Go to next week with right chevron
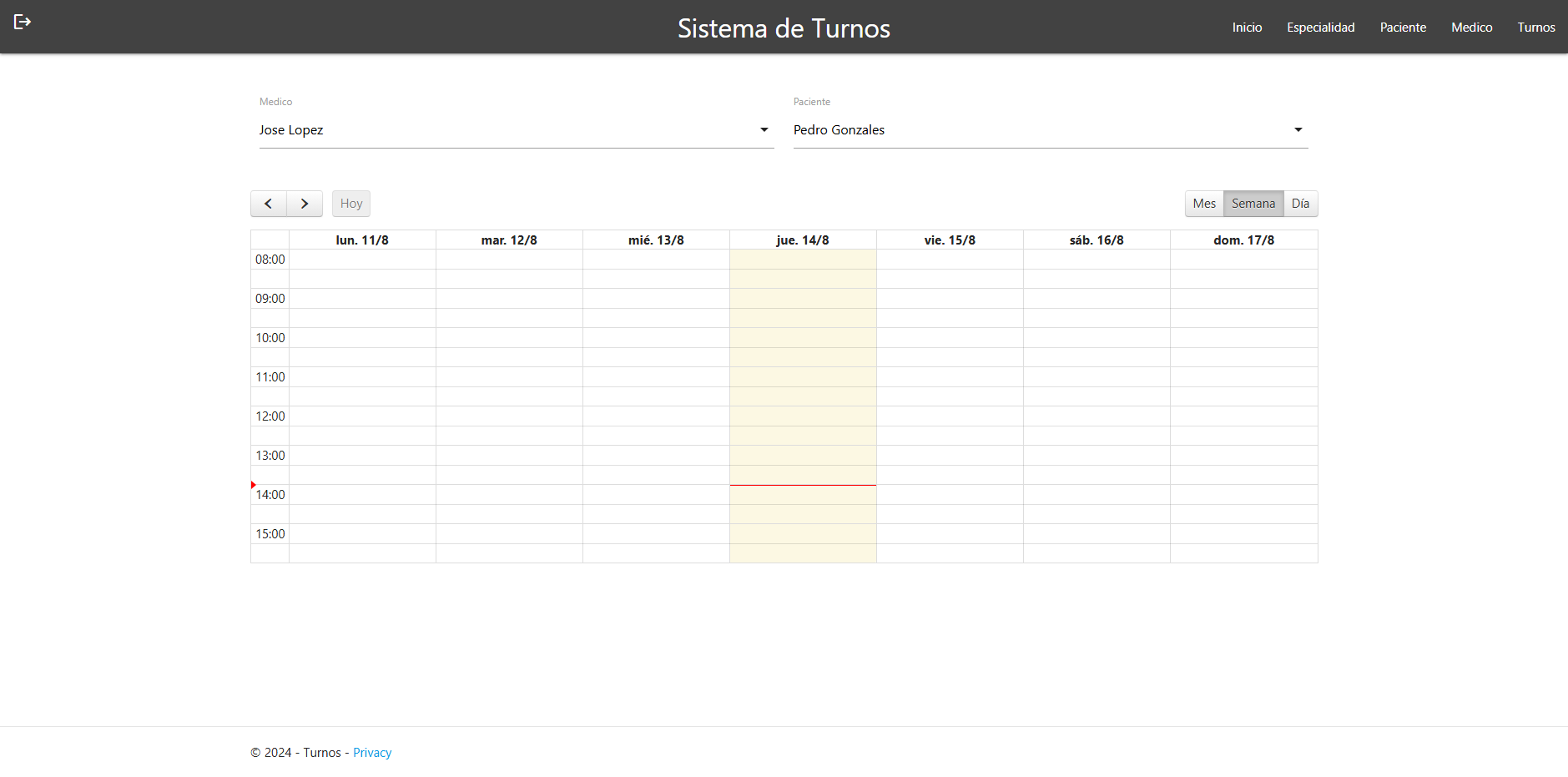This screenshot has height=777, width=1568. (x=305, y=204)
